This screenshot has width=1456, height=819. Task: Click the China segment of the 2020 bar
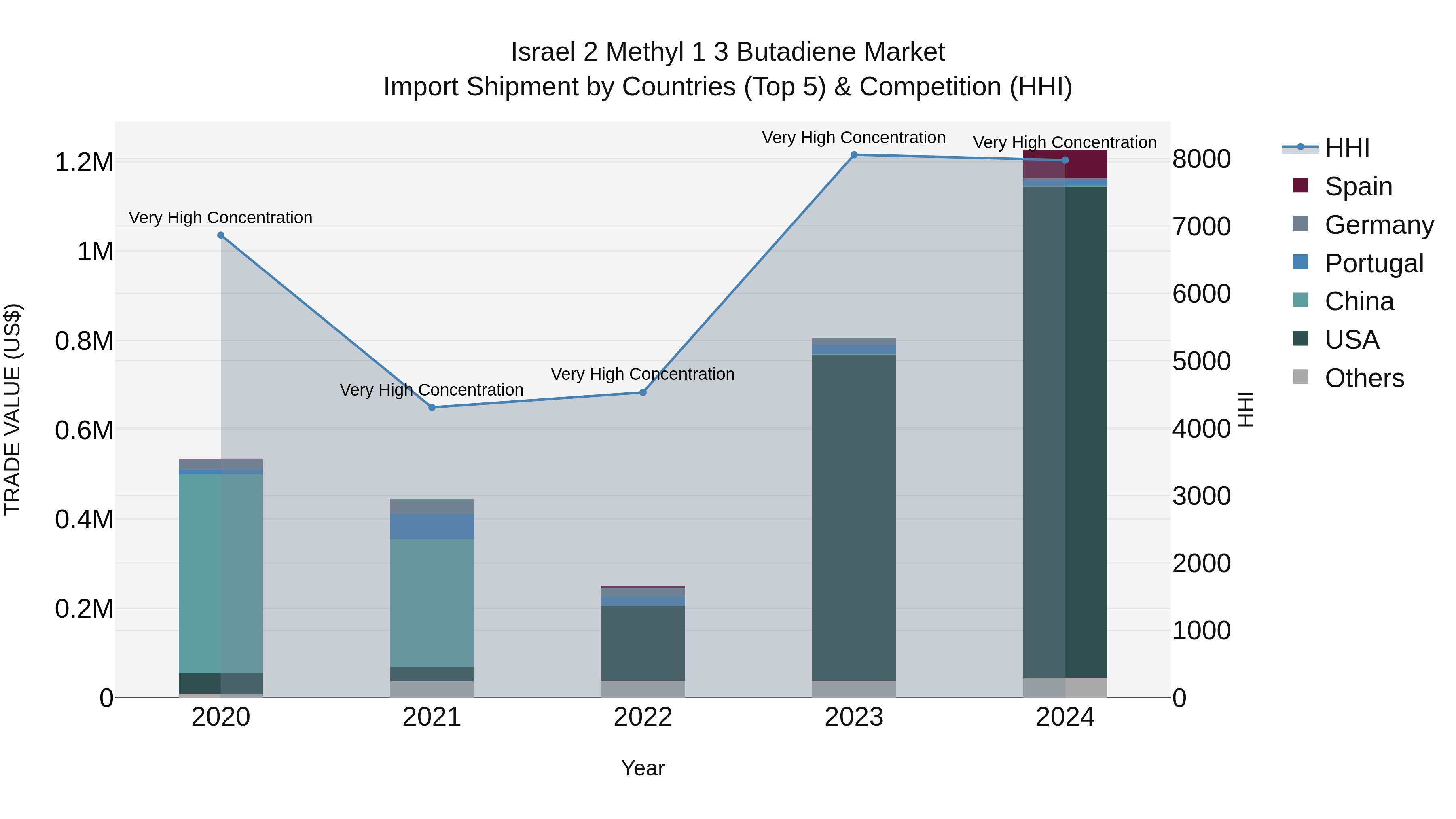(x=221, y=574)
